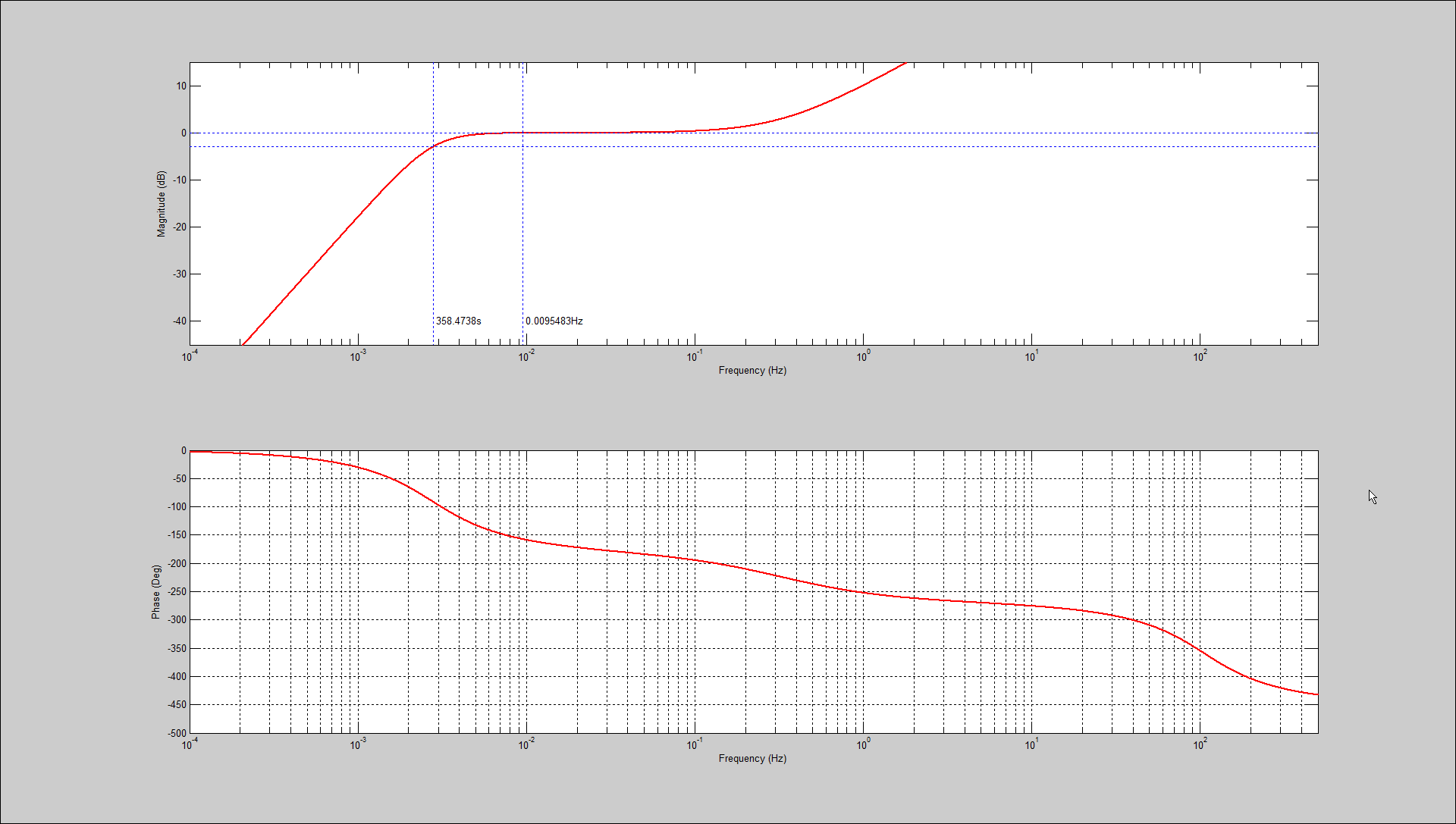Select the 358.4738s marker annotation text

(x=458, y=321)
